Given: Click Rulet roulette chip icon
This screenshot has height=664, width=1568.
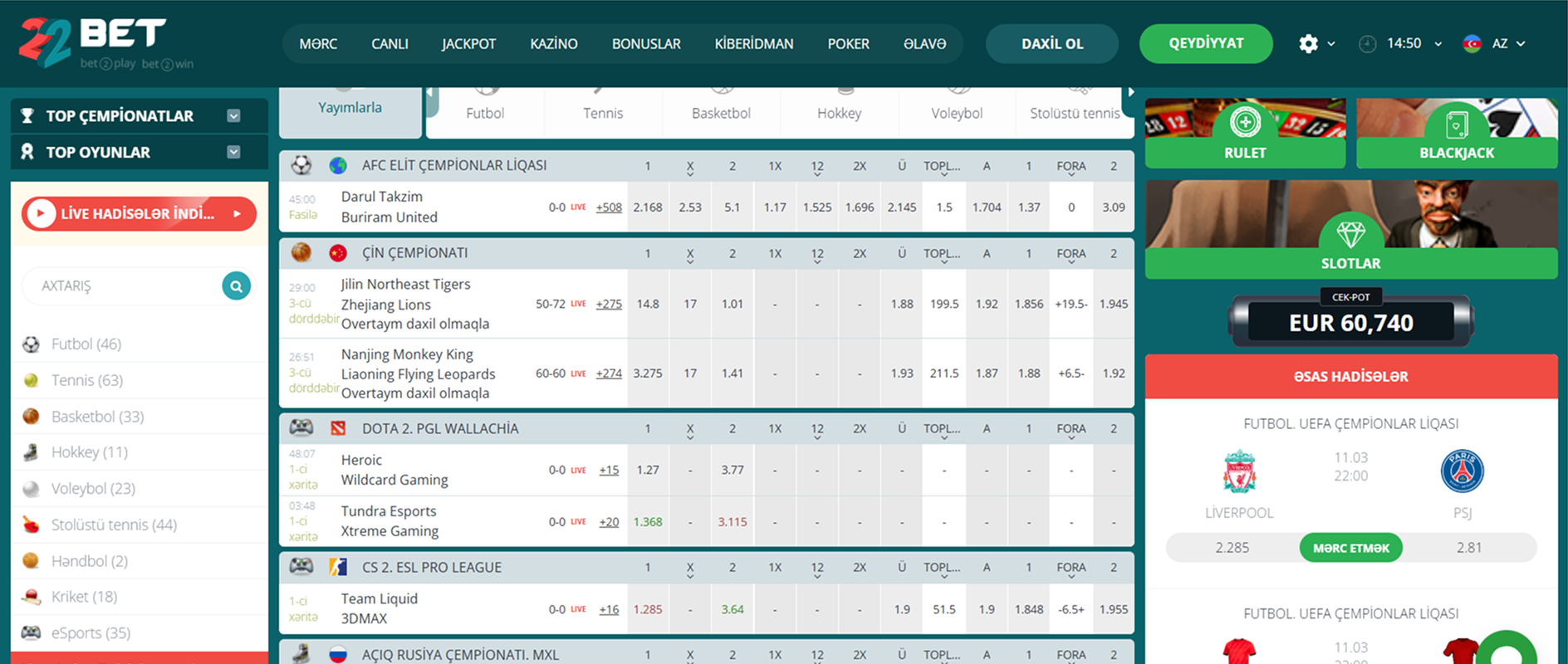Looking at the screenshot, I should pyautogui.click(x=1245, y=123).
